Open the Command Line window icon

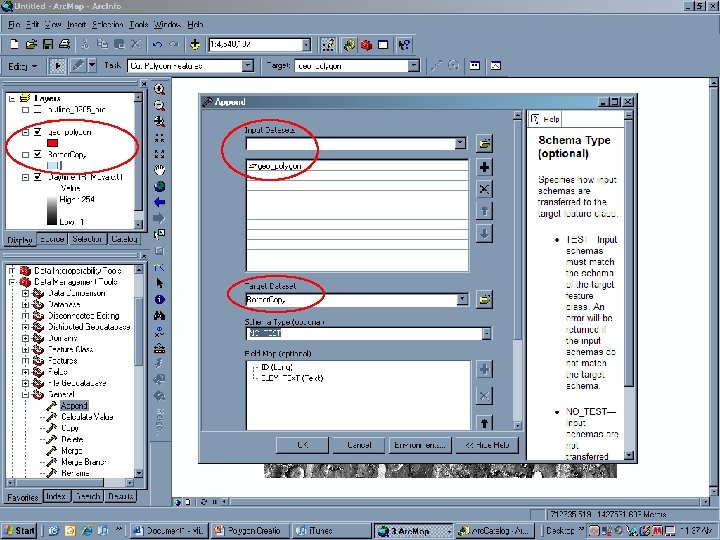click(383, 45)
